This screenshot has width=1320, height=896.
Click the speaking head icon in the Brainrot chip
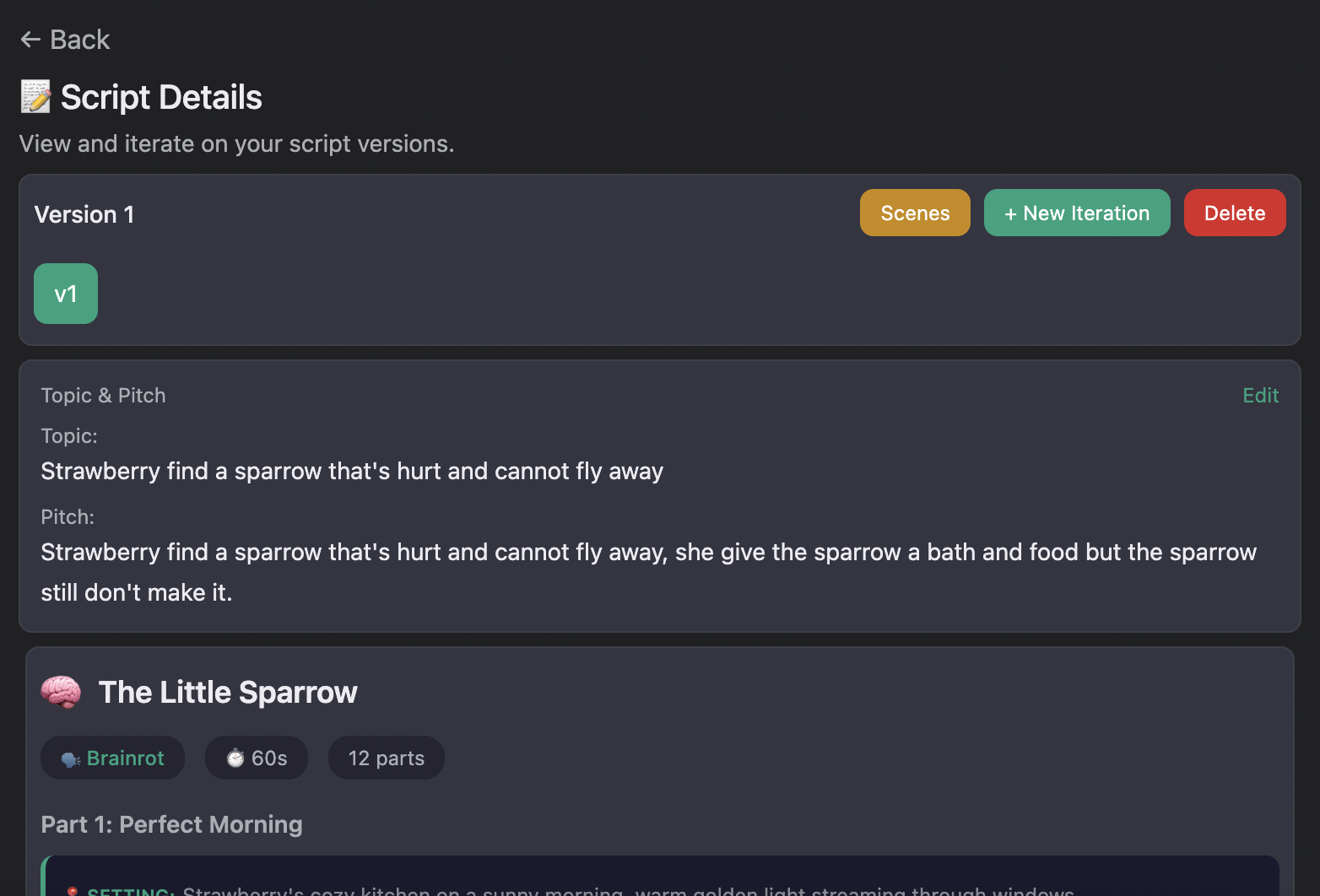(71, 759)
